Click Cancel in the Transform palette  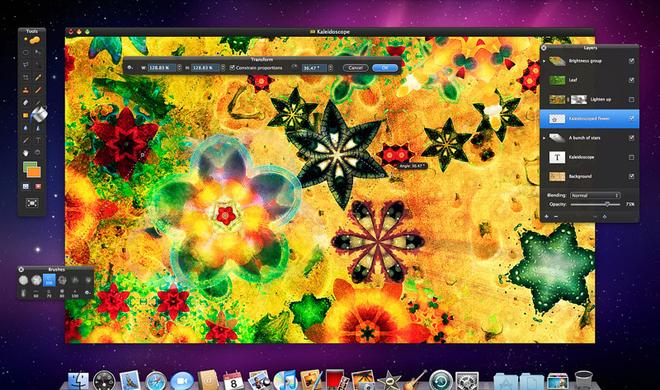356,68
